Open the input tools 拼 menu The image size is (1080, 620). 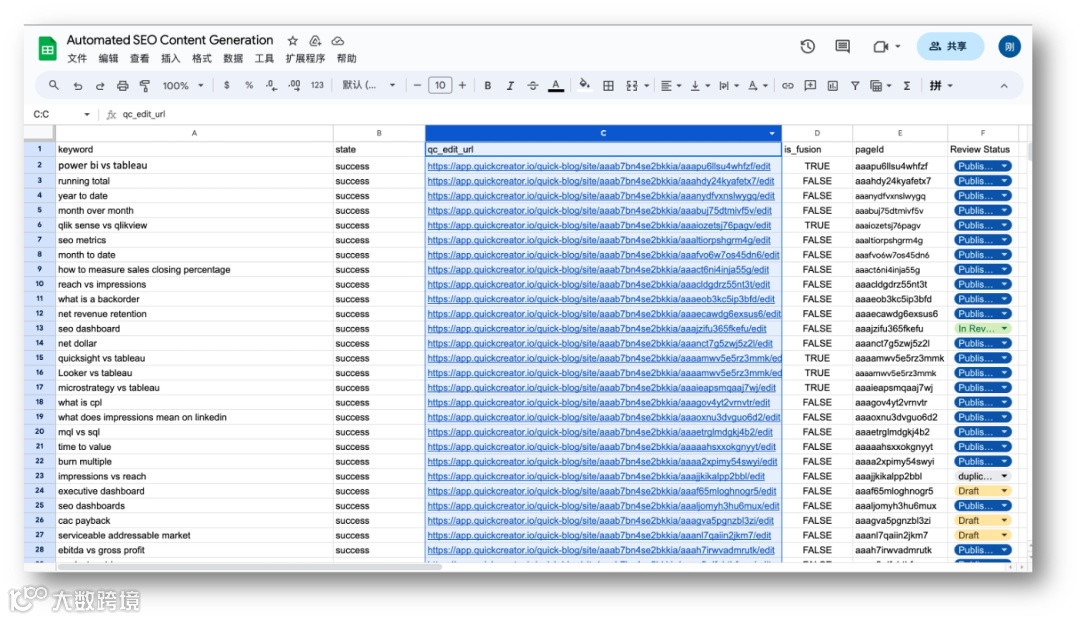(941, 85)
